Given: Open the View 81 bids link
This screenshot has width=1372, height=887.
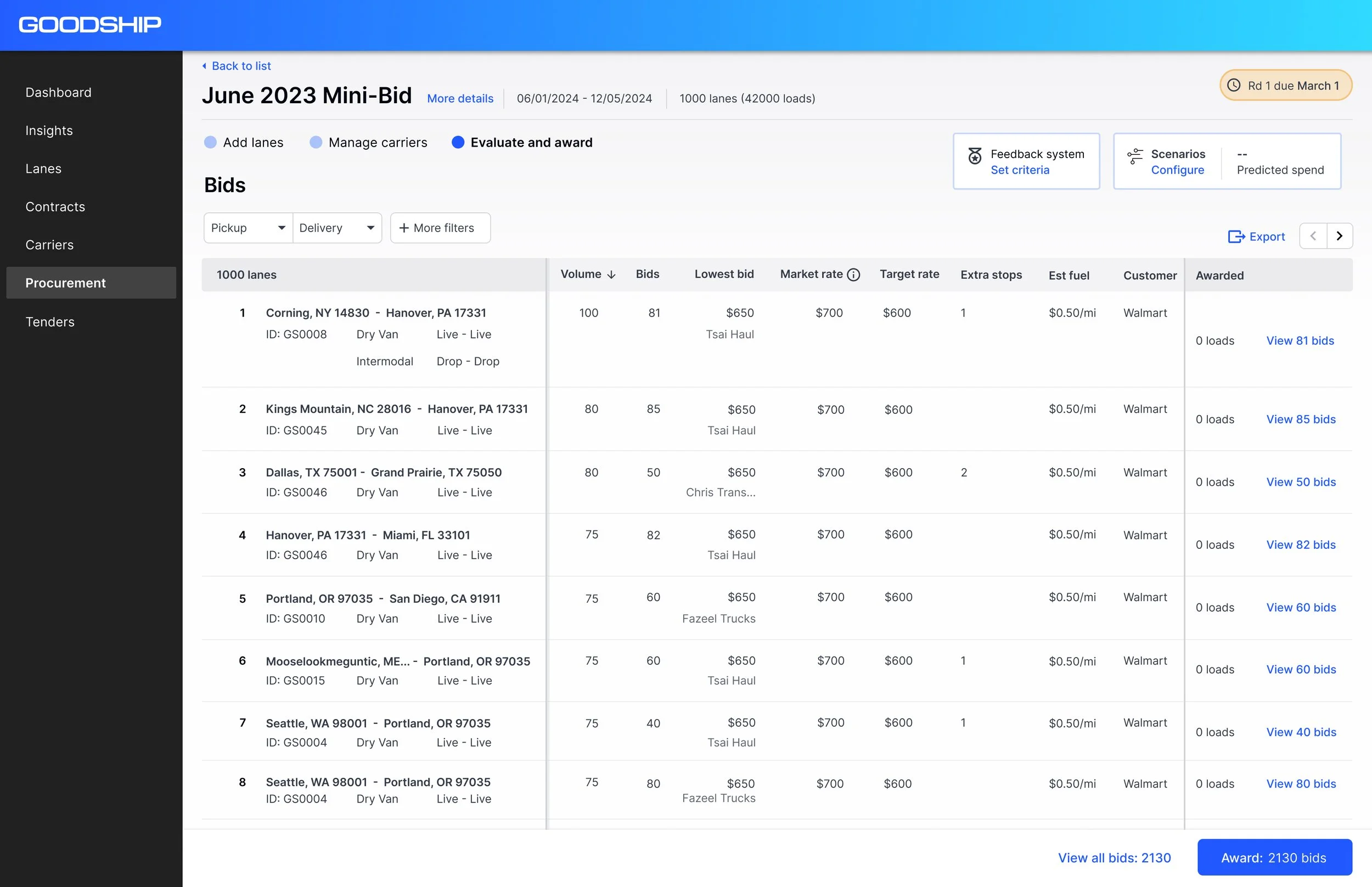Looking at the screenshot, I should (1300, 340).
